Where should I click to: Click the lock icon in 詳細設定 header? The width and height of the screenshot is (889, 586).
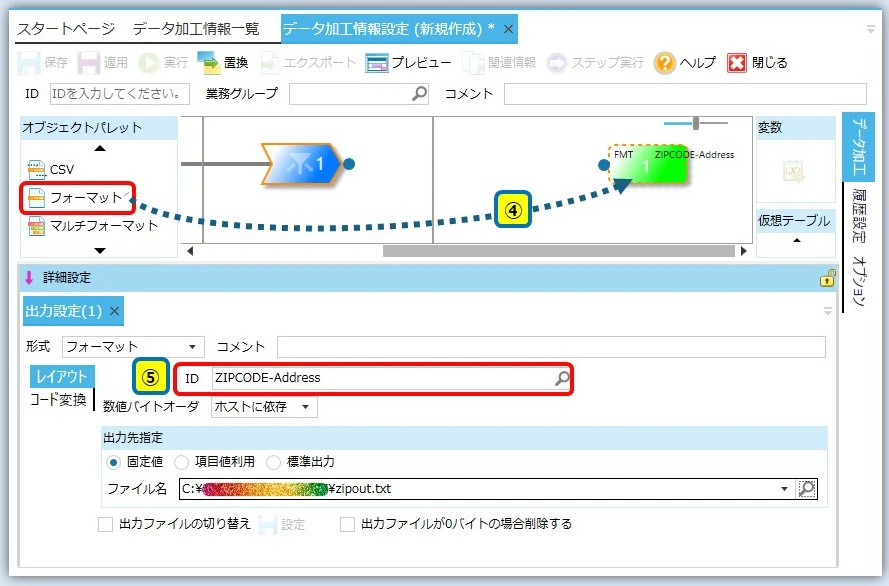827,278
